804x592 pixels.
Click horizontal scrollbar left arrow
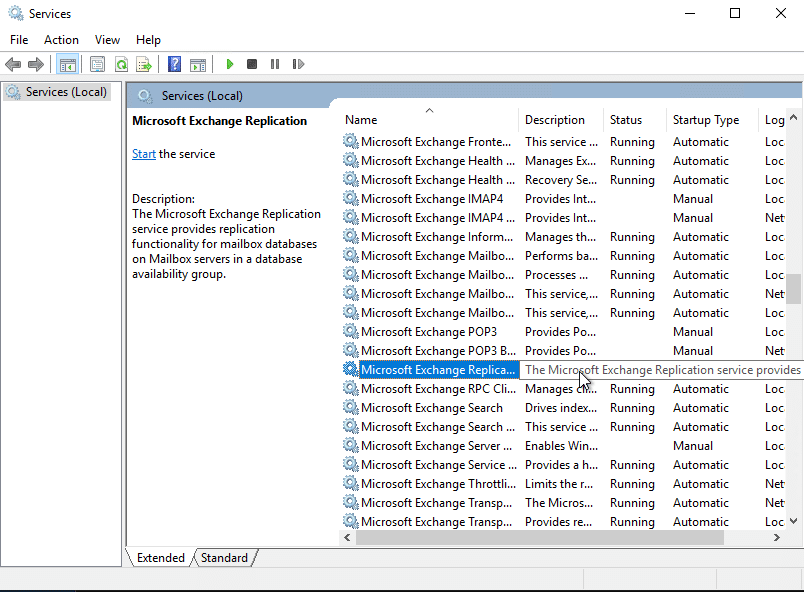point(347,537)
